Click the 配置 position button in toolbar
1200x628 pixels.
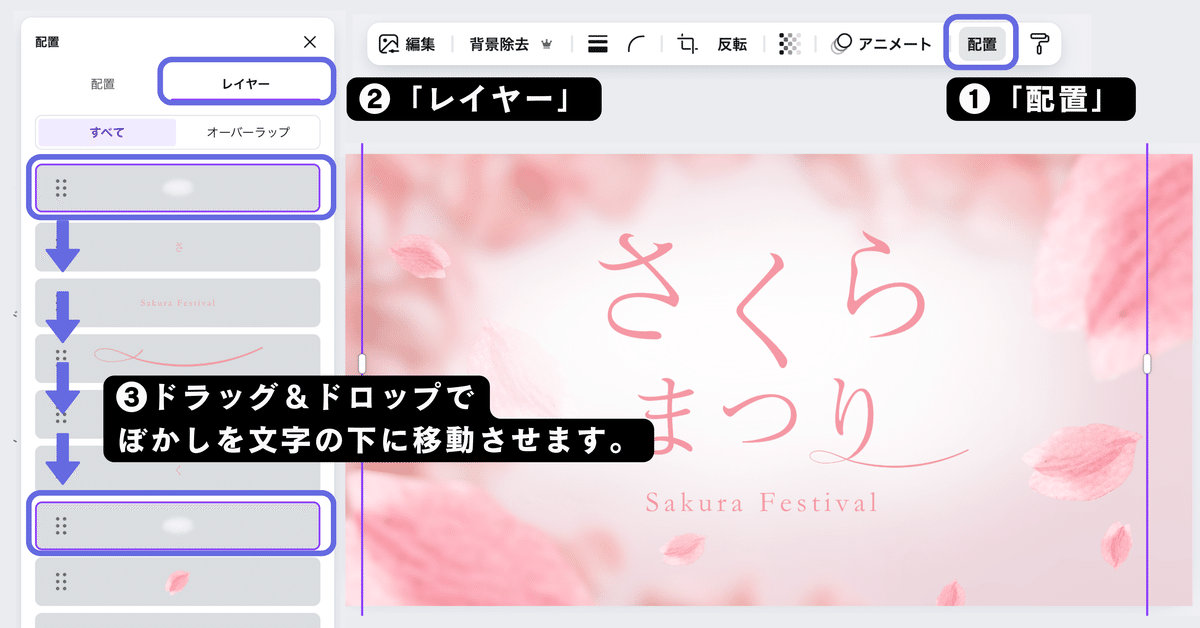pyautogui.click(x=982, y=44)
